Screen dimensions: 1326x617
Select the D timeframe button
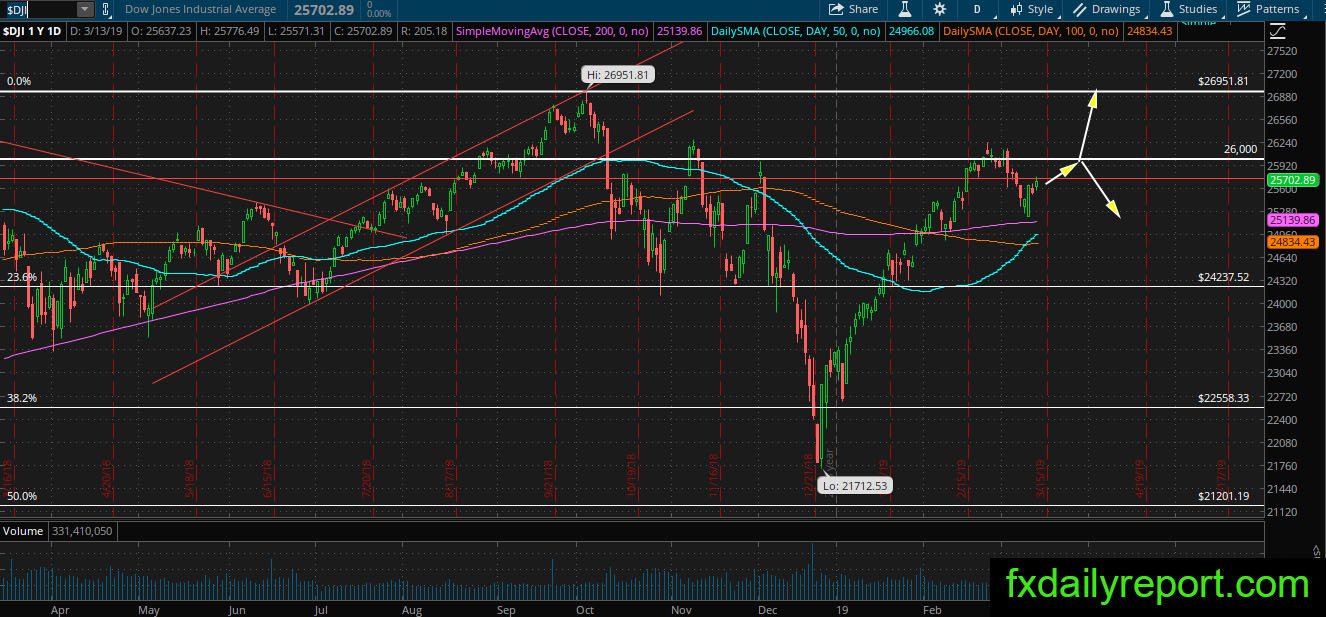(976, 9)
